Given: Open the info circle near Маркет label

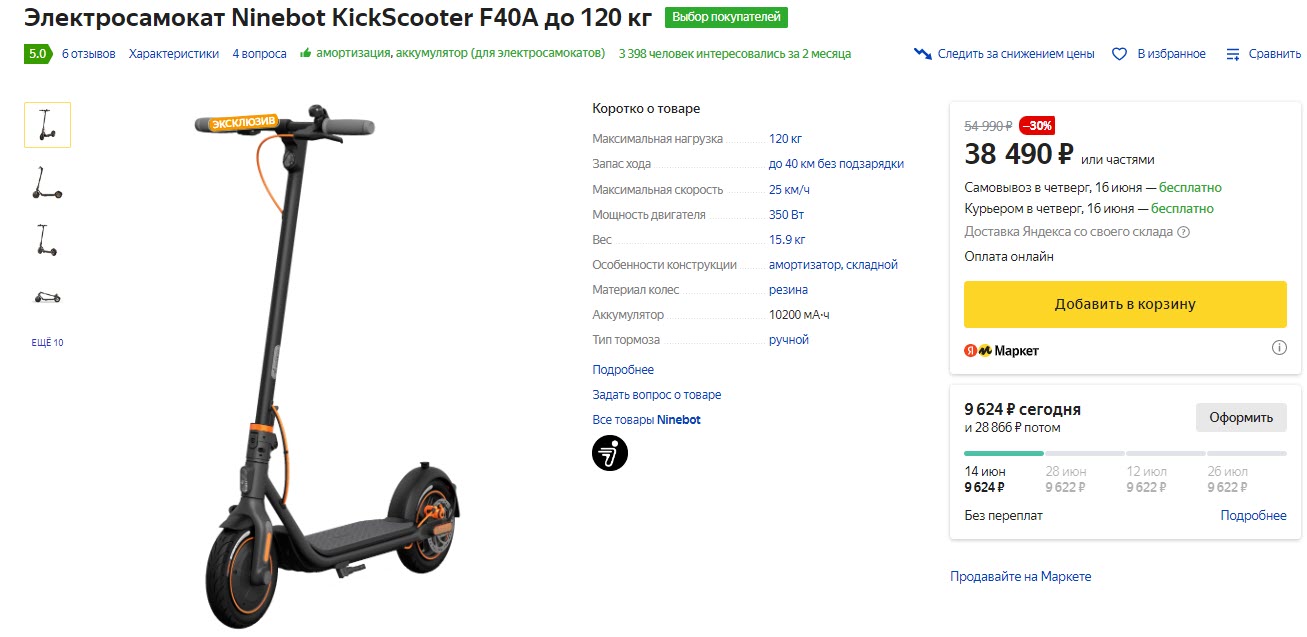Looking at the screenshot, I should click(1278, 347).
